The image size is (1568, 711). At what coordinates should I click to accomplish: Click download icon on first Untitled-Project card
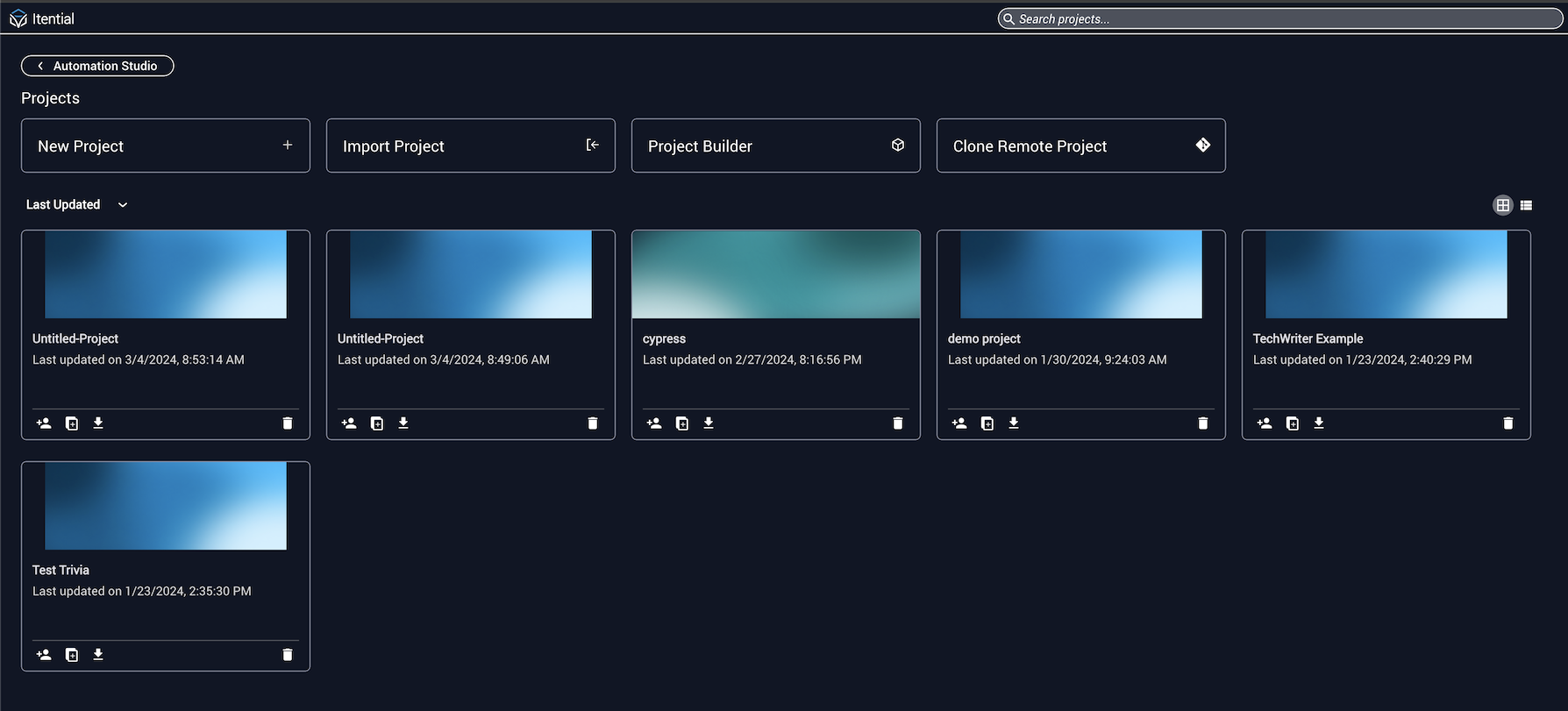click(98, 423)
